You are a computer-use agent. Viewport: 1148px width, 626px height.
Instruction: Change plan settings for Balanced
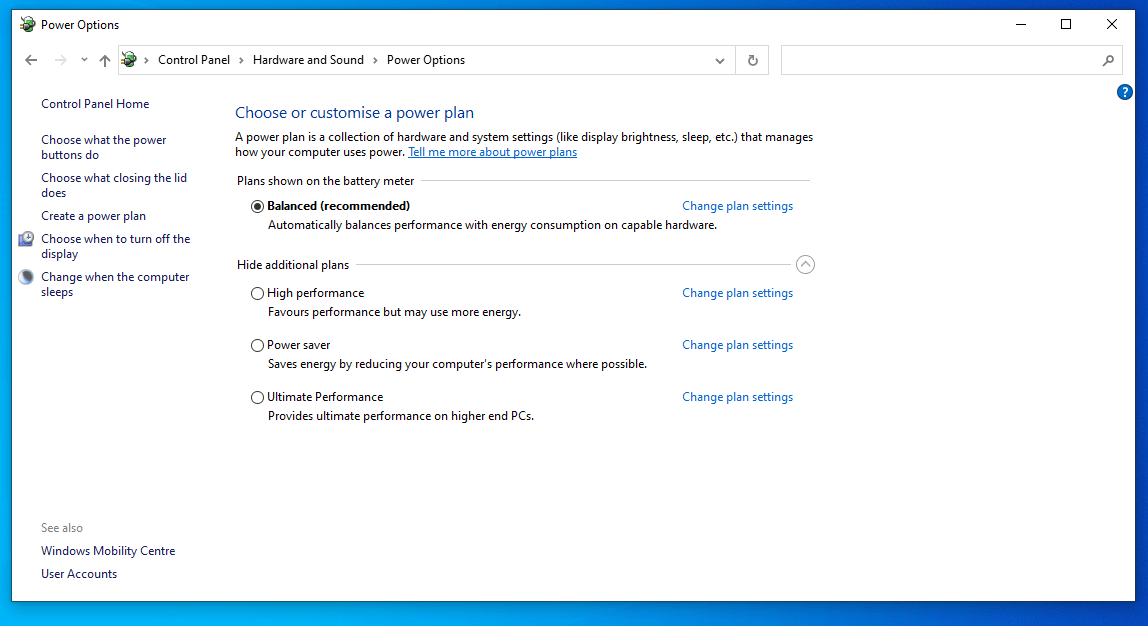click(737, 206)
